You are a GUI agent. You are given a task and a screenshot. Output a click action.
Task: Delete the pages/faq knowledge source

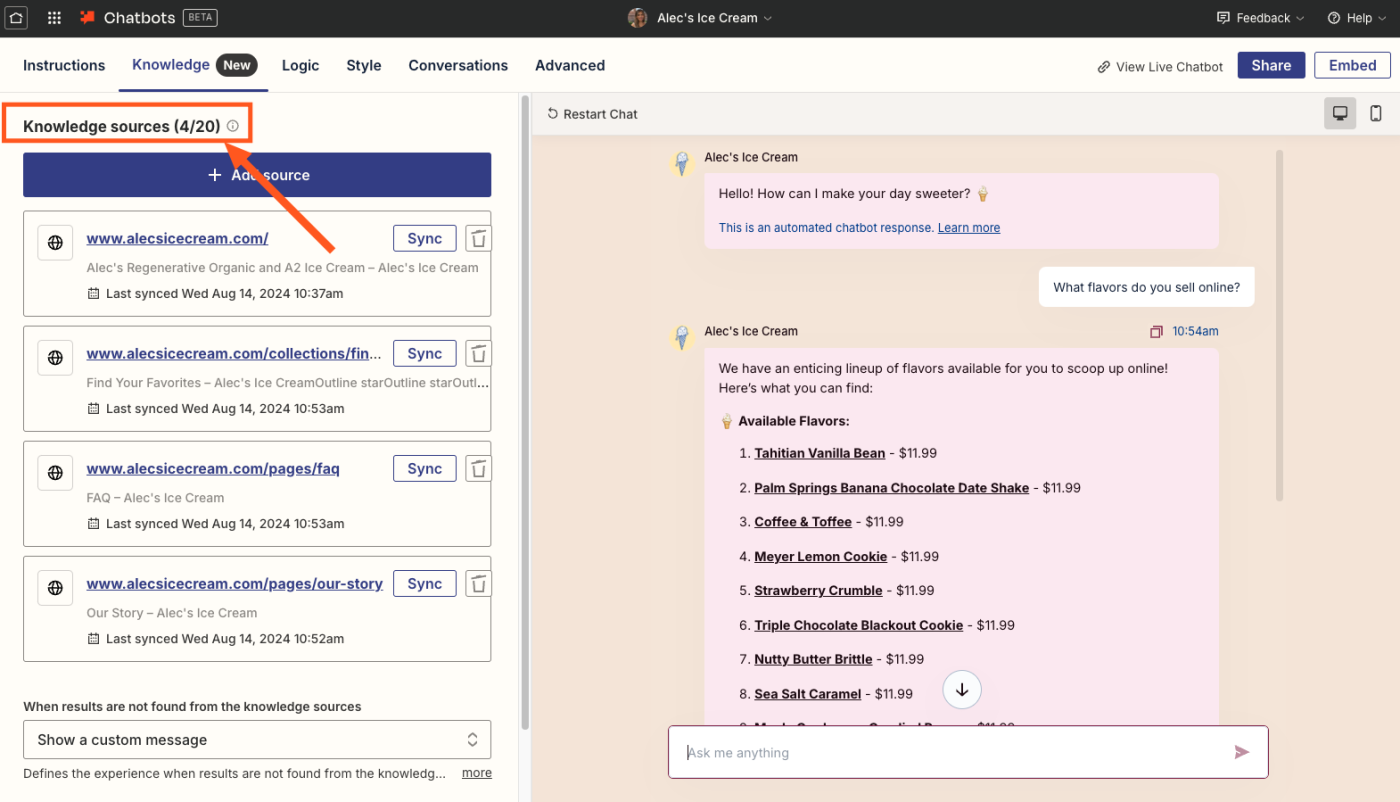point(479,469)
